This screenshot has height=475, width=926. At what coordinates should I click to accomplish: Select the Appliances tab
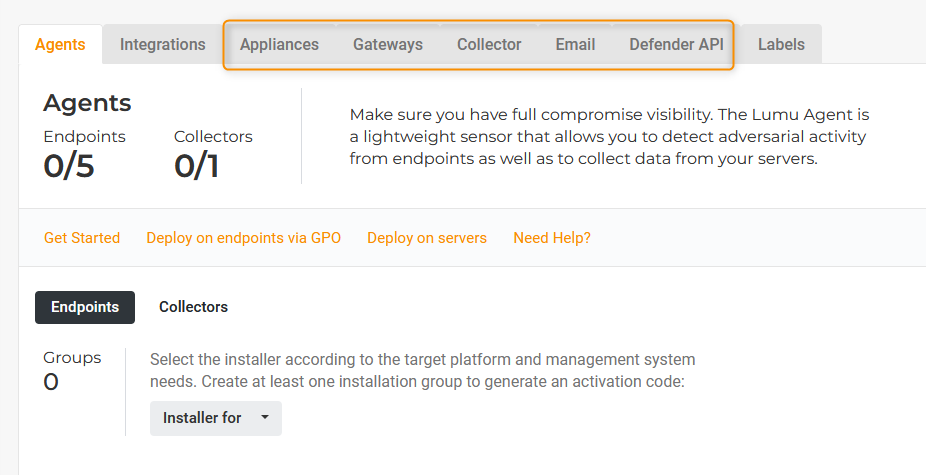(279, 45)
